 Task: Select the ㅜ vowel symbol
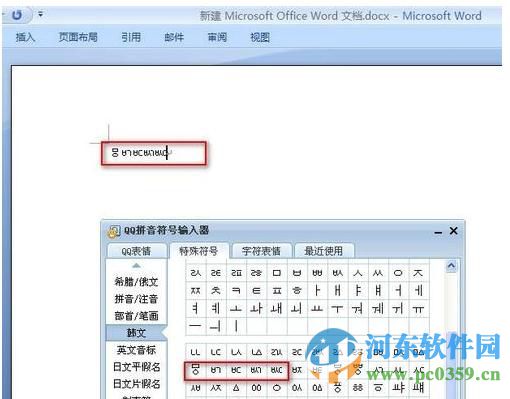[337, 309]
